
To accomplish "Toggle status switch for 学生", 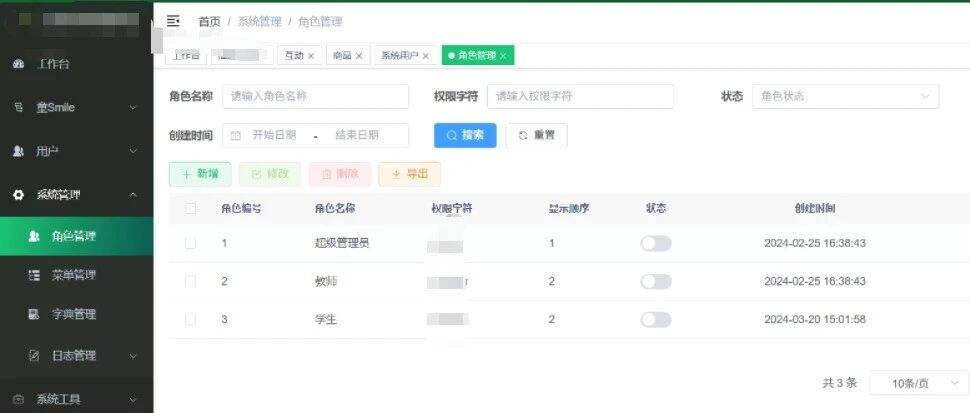I will click(656, 320).
